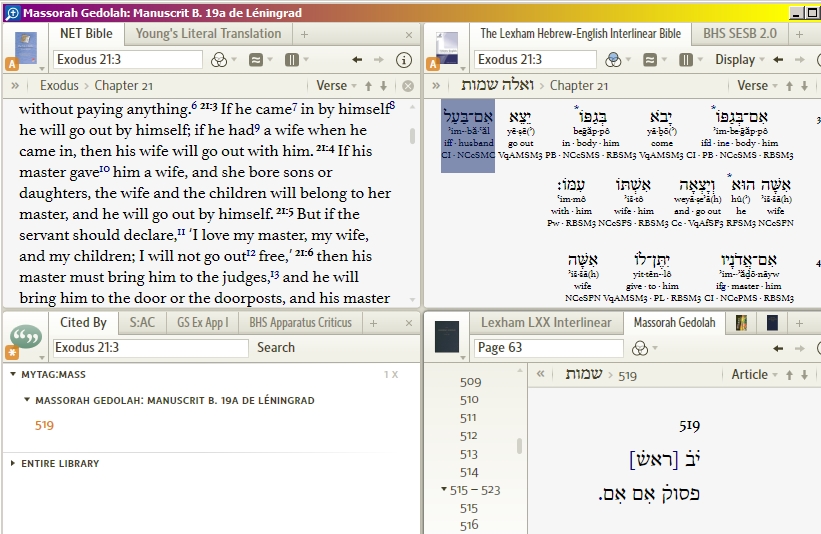Select the Lexham Hebrew-English Interlinear Bible tab
This screenshot has height=534, width=821.
[580, 34]
